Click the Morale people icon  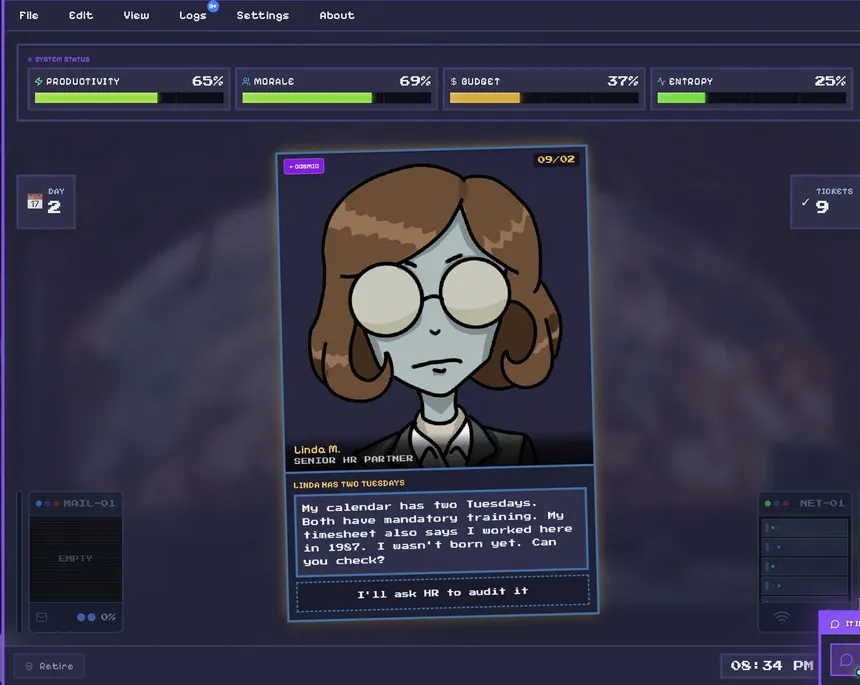click(x=246, y=81)
